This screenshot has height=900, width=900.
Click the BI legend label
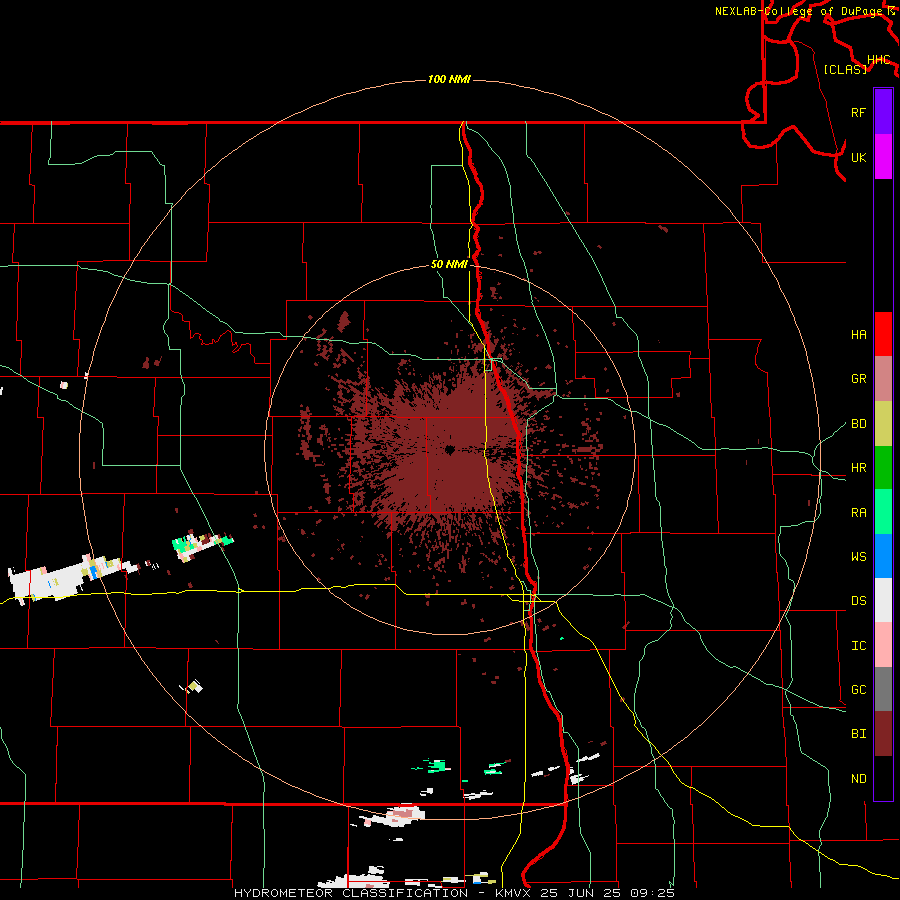click(859, 734)
